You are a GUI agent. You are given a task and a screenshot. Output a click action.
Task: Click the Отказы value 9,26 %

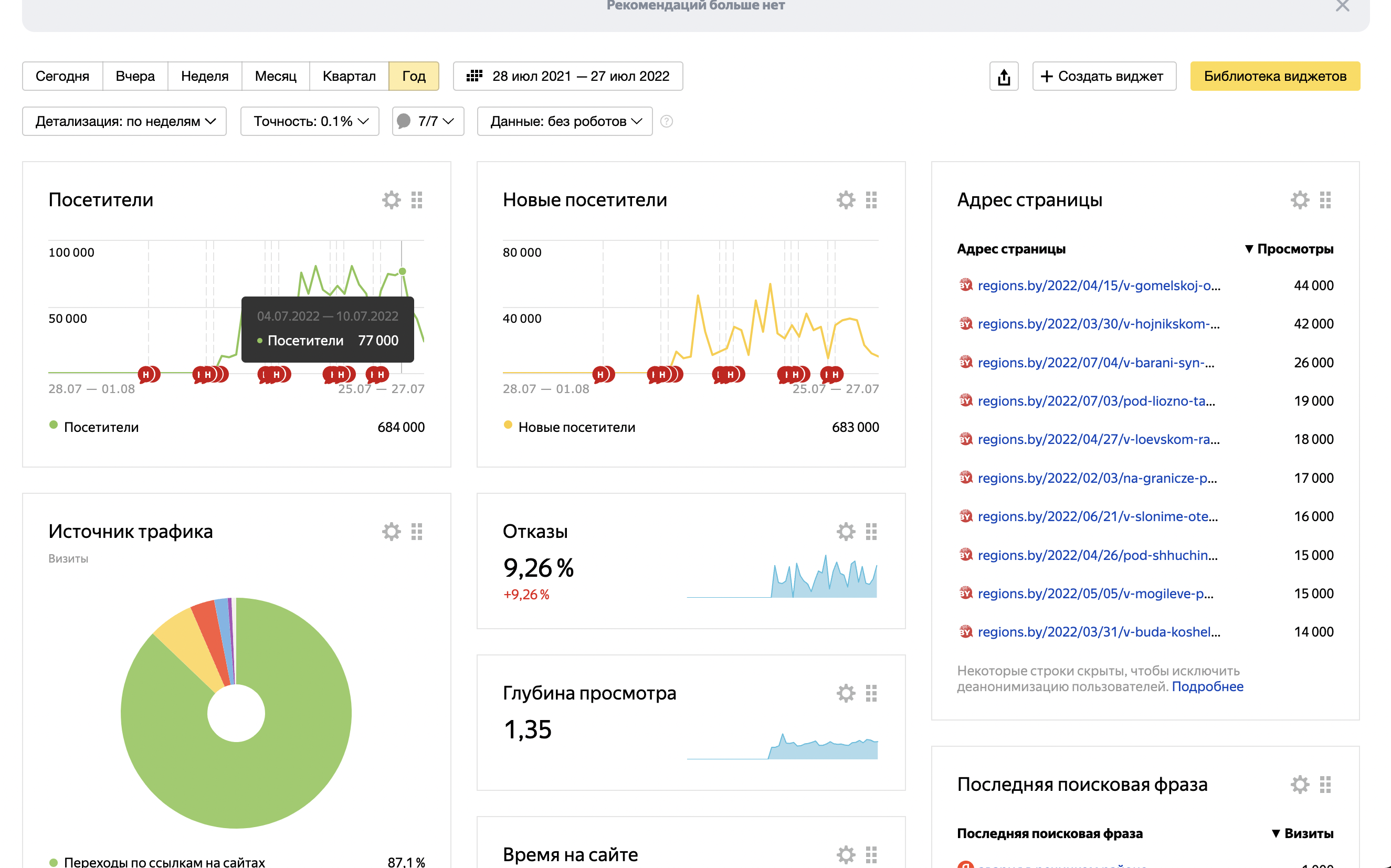(x=539, y=568)
